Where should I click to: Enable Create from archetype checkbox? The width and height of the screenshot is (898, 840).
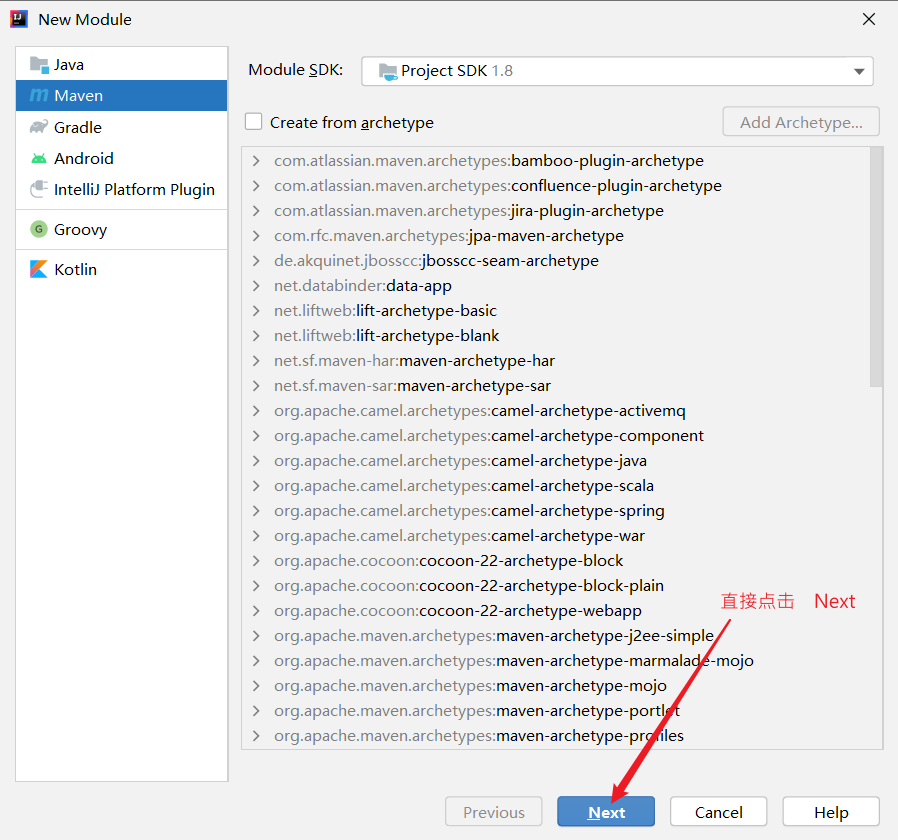click(x=254, y=122)
